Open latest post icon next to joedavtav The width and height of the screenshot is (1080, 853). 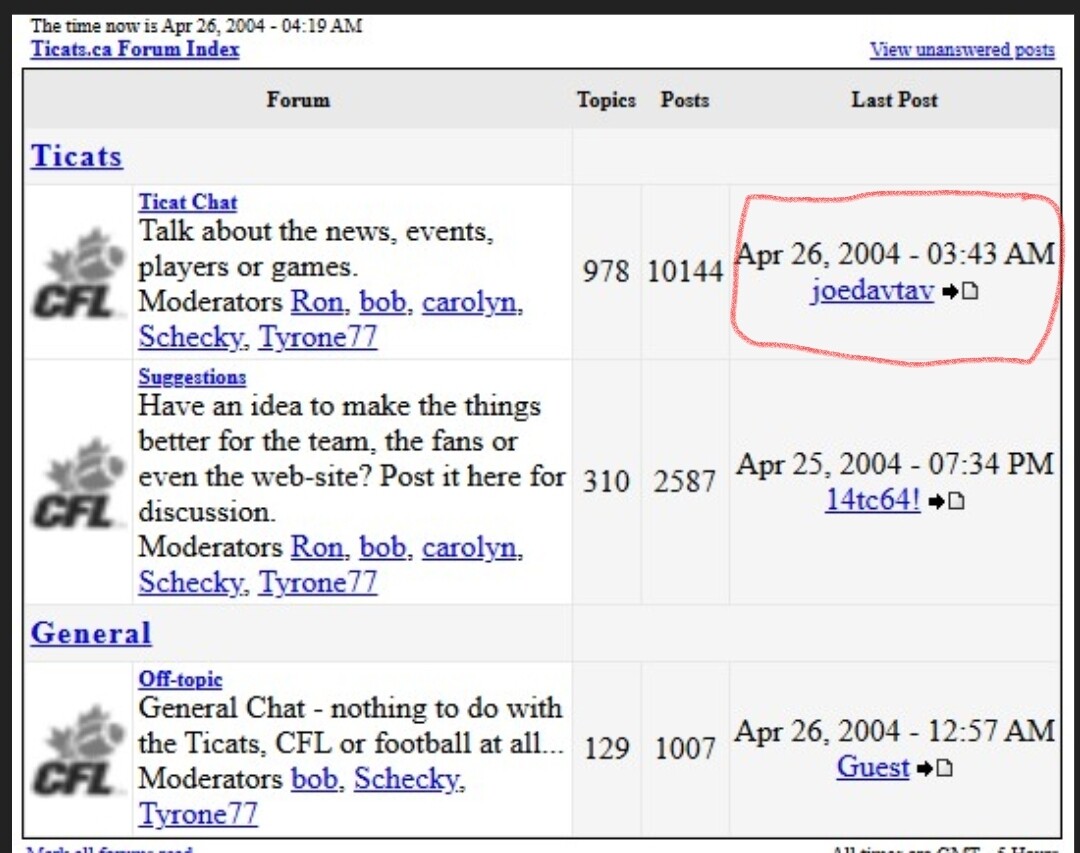[959, 292]
